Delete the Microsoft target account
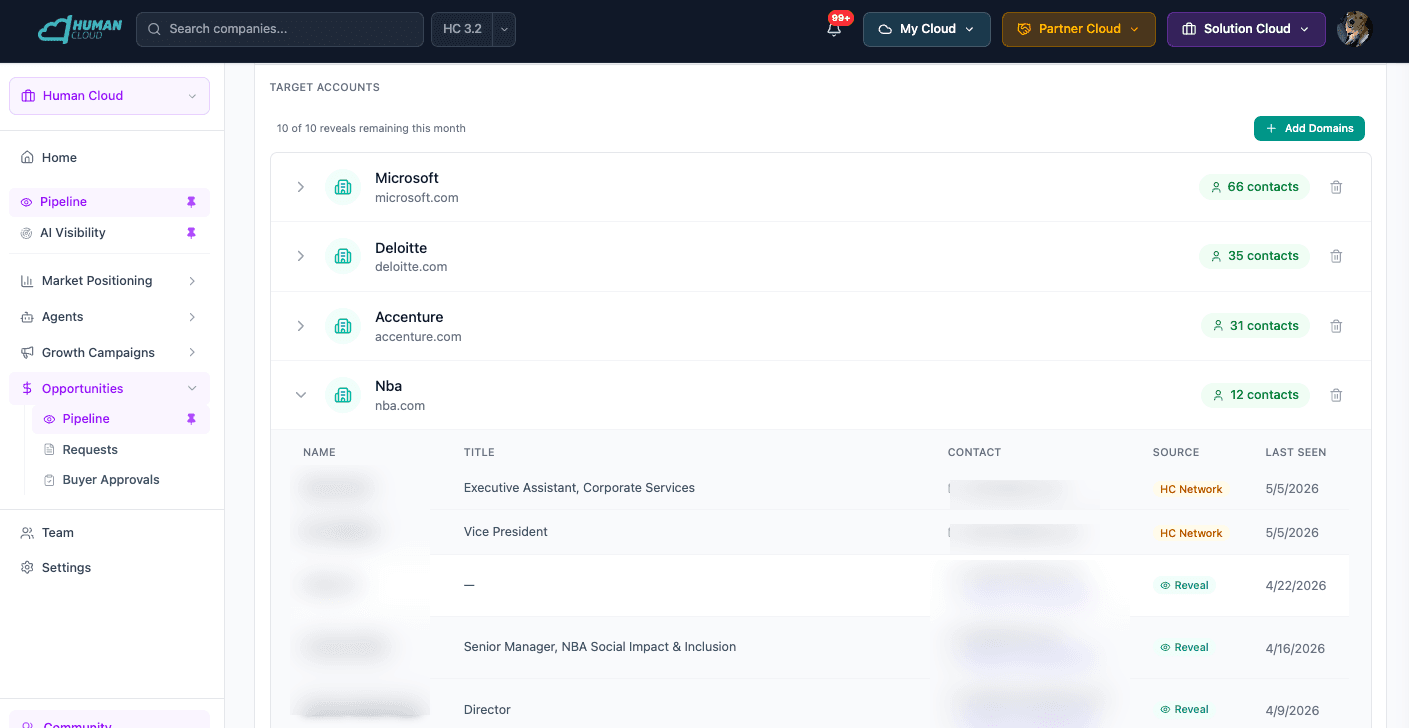The width and height of the screenshot is (1409, 728). click(1336, 187)
